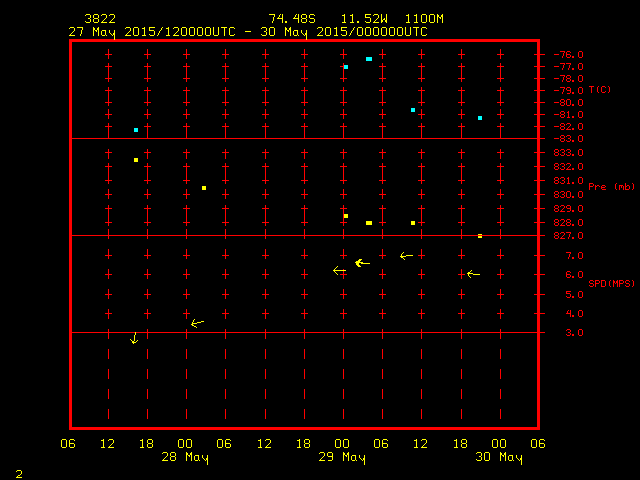
Task: Select the rightmost yellow wind arrow
Action: point(473,274)
